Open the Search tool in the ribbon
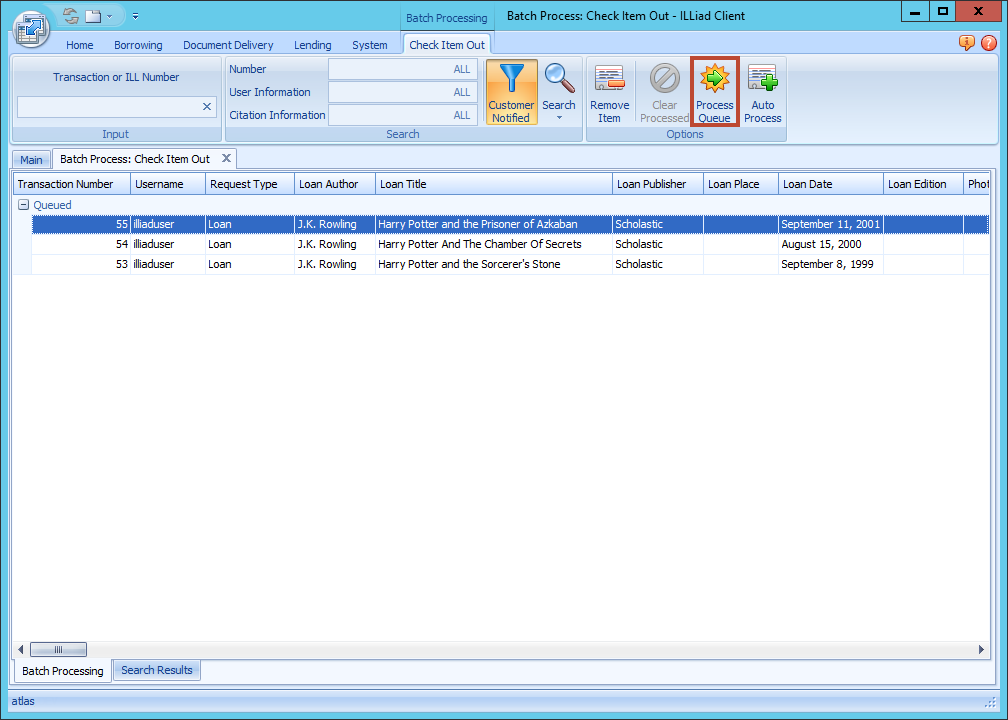The image size is (1008, 720). point(559,80)
